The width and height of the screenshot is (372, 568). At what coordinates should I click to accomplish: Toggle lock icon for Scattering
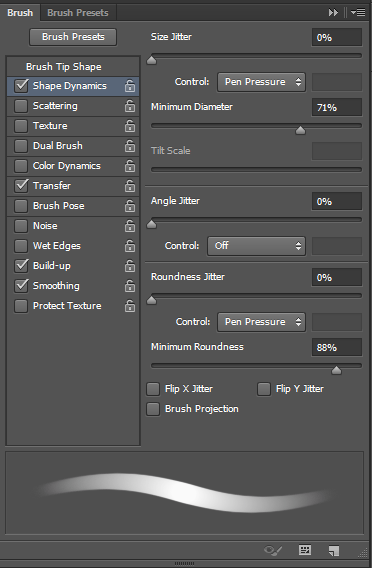130,106
